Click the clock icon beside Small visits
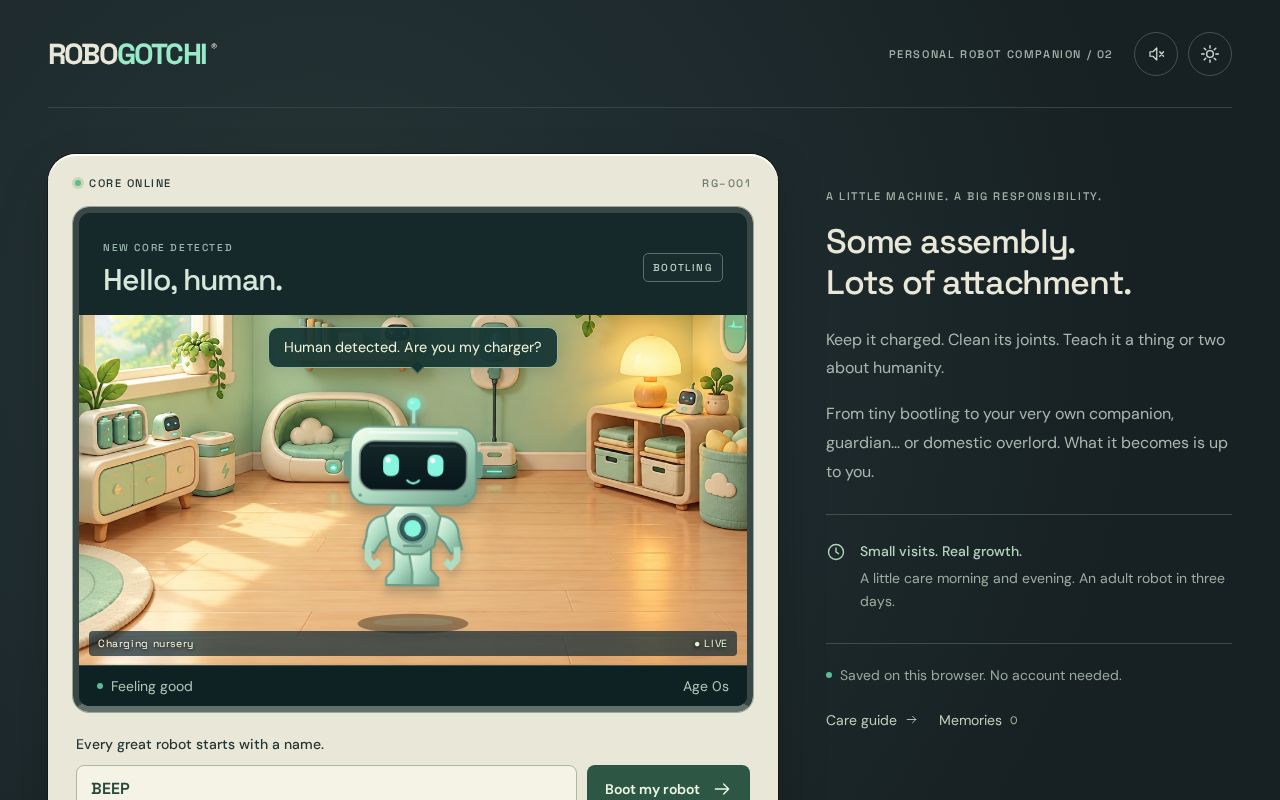The image size is (1280, 800). point(836,552)
